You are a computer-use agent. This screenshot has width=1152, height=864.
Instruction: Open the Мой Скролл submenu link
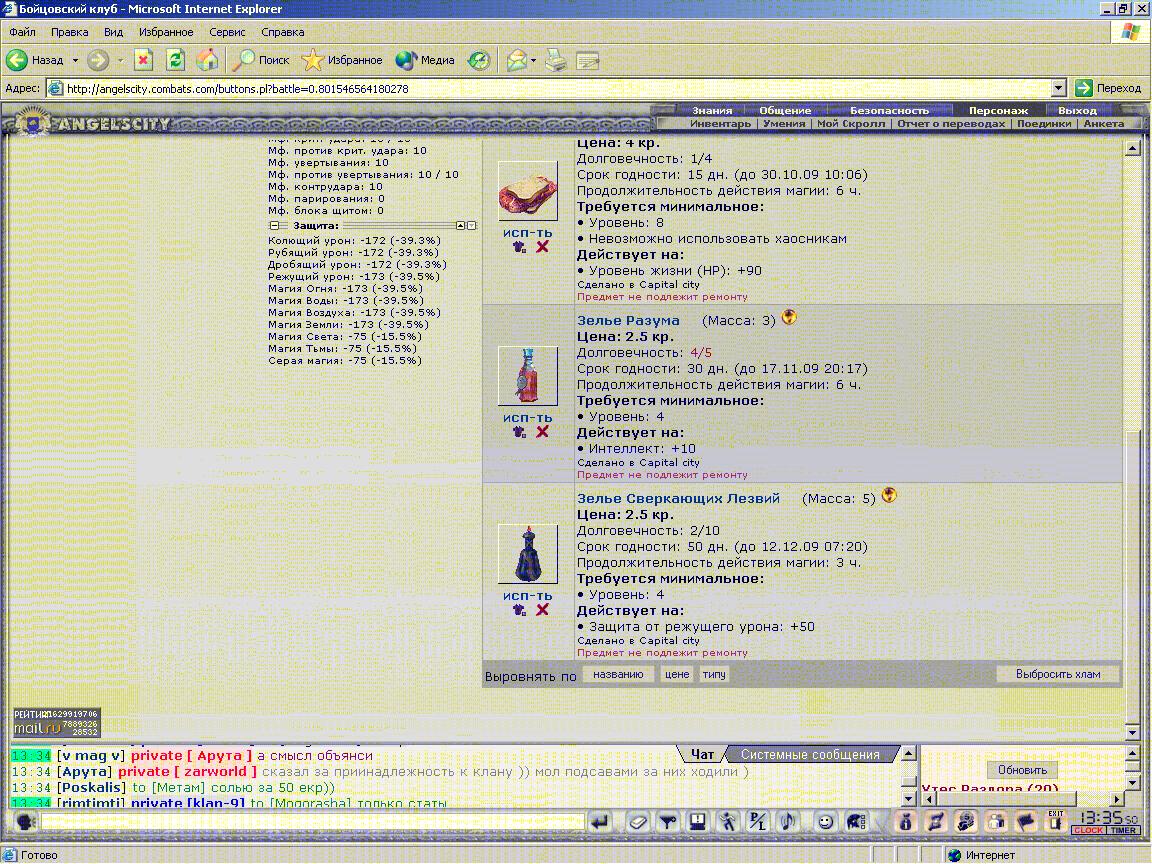click(x=851, y=123)
